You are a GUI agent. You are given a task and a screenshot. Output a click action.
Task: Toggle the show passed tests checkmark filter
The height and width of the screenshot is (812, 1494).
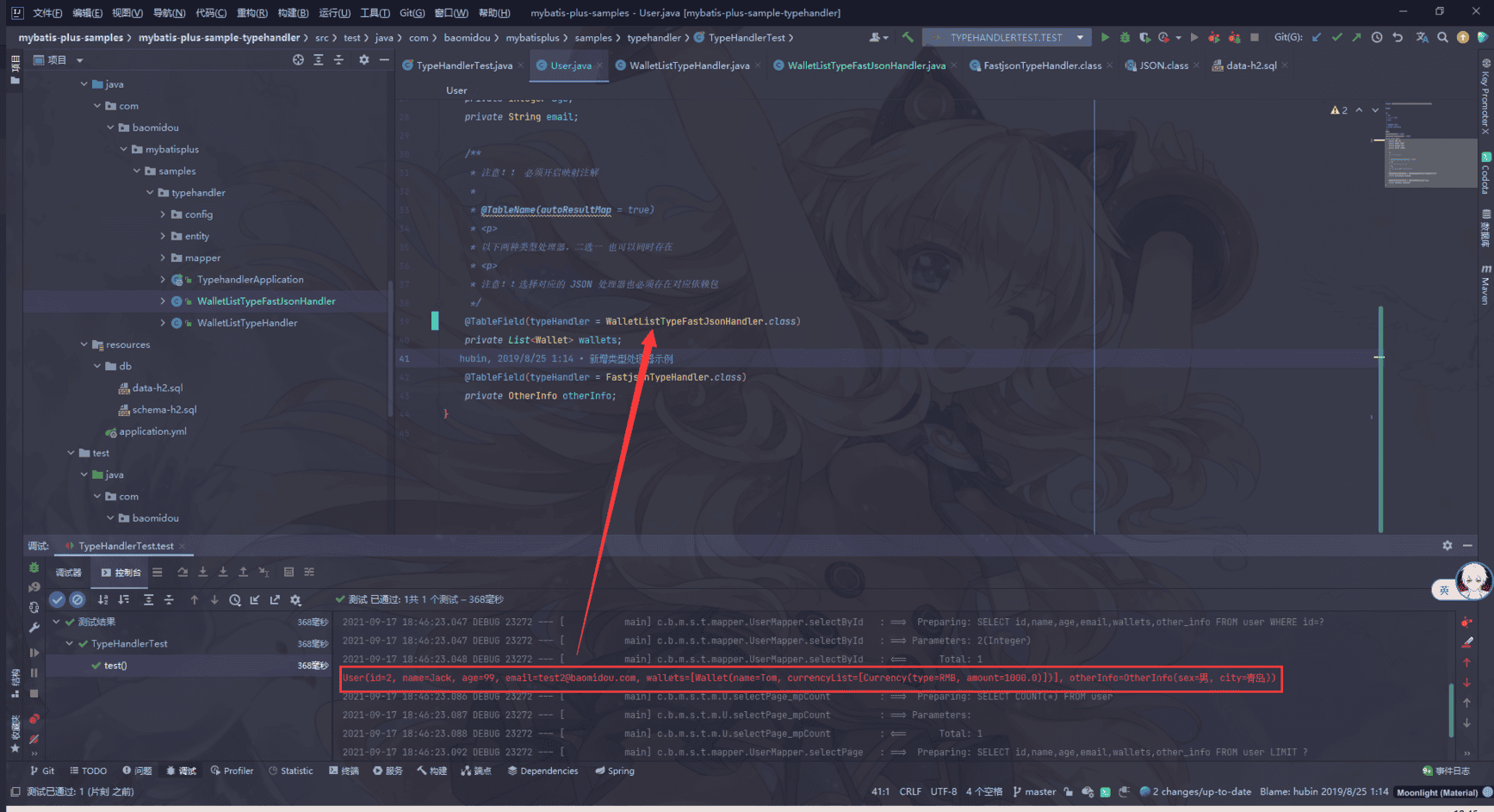(57, 599)
